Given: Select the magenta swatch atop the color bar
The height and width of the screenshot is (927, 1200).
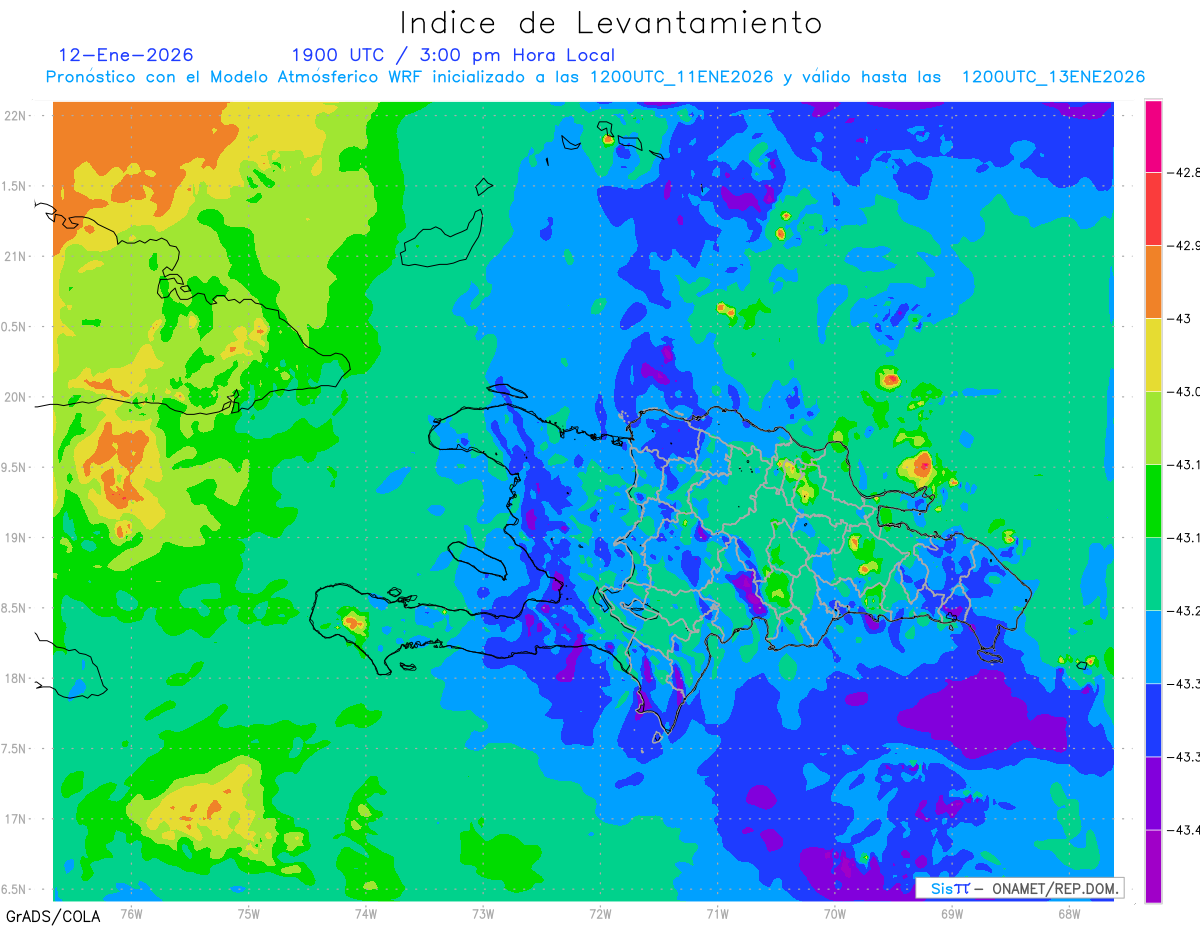Looking at the screenshot, I should click(1153, 136).
